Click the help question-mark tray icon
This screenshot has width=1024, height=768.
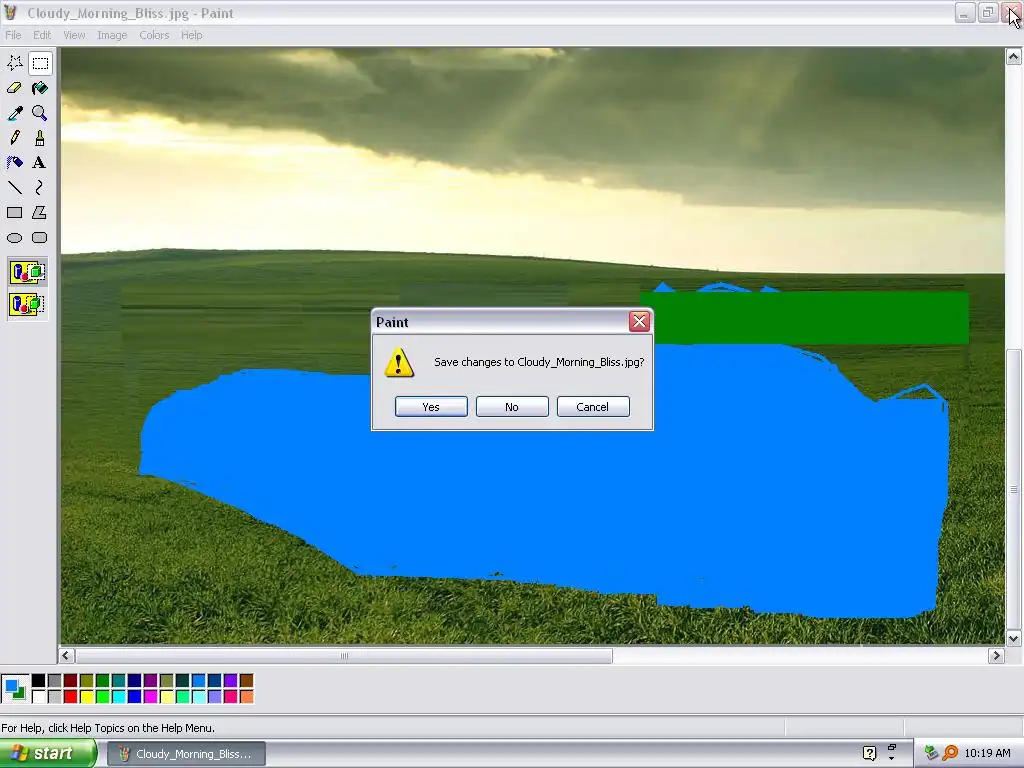coord(869,754)
